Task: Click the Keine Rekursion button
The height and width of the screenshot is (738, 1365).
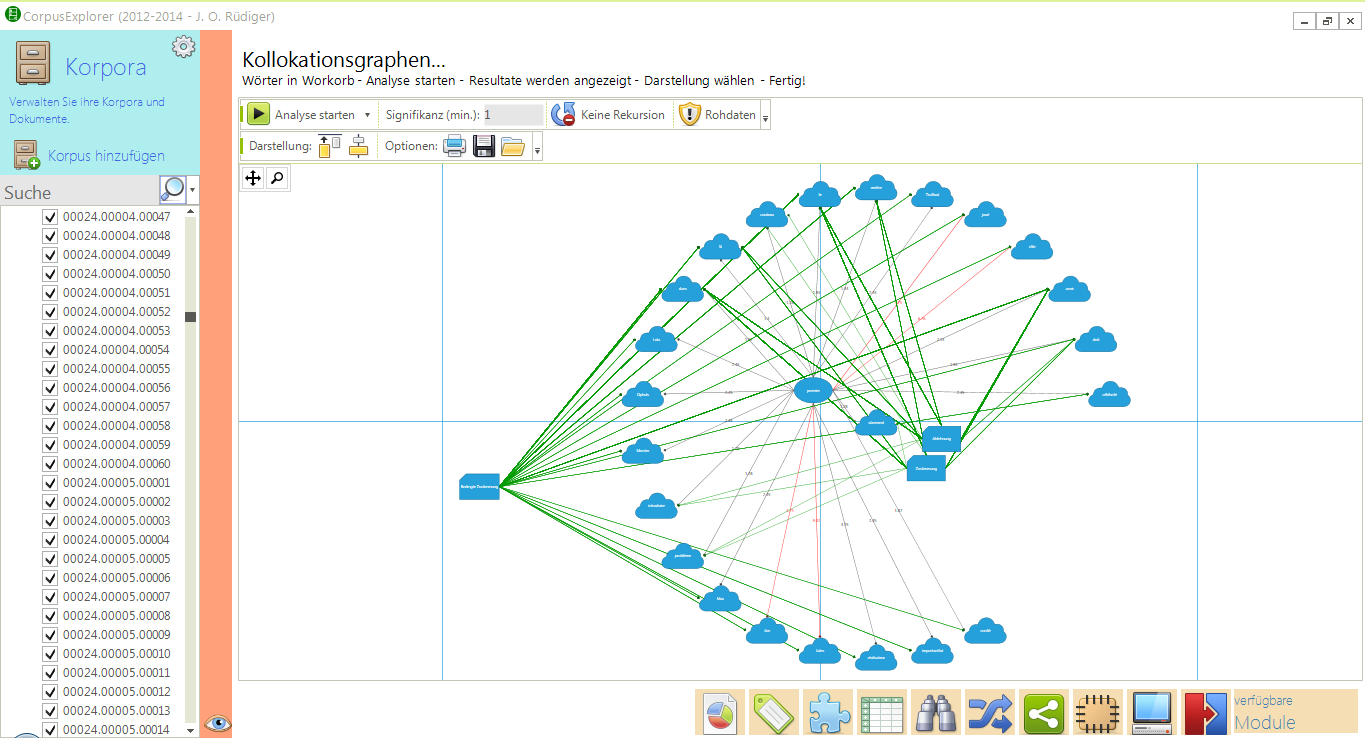Action: click(609, 115)
